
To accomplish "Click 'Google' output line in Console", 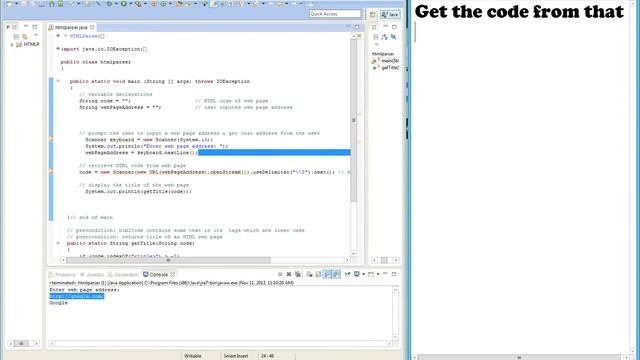I will coord(59,303).
